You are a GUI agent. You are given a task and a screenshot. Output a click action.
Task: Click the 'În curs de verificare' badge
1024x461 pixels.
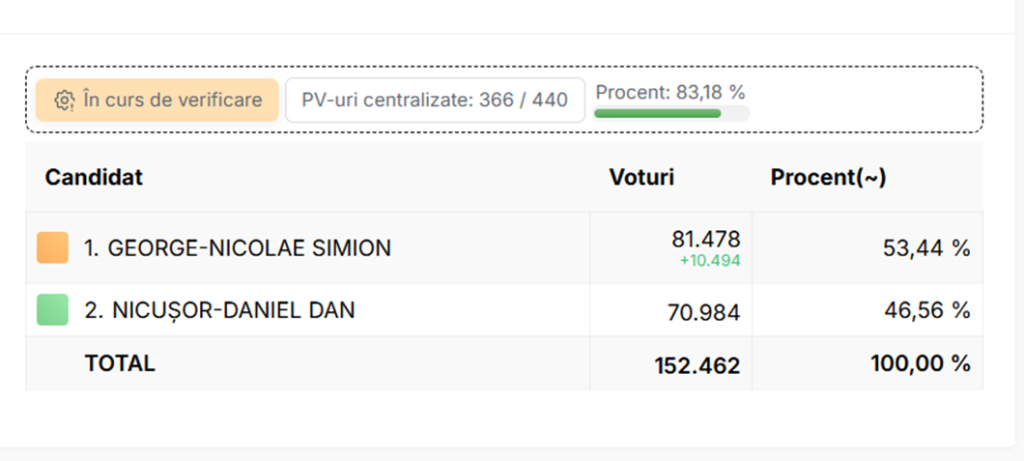tap(157, 100)
